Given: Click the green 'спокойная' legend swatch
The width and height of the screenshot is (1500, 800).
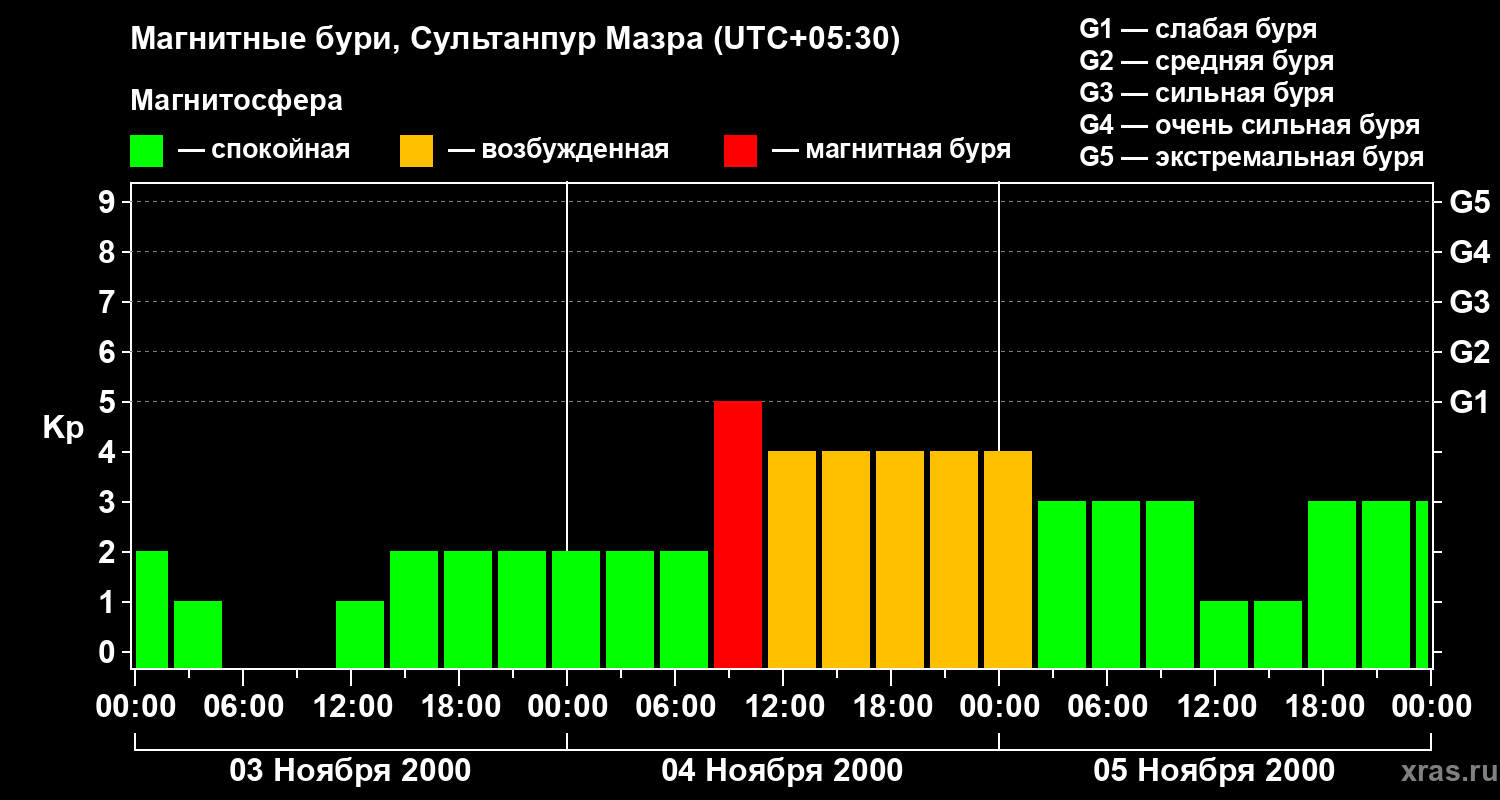Looking at the screenshot, I should (x=147, y=151).
